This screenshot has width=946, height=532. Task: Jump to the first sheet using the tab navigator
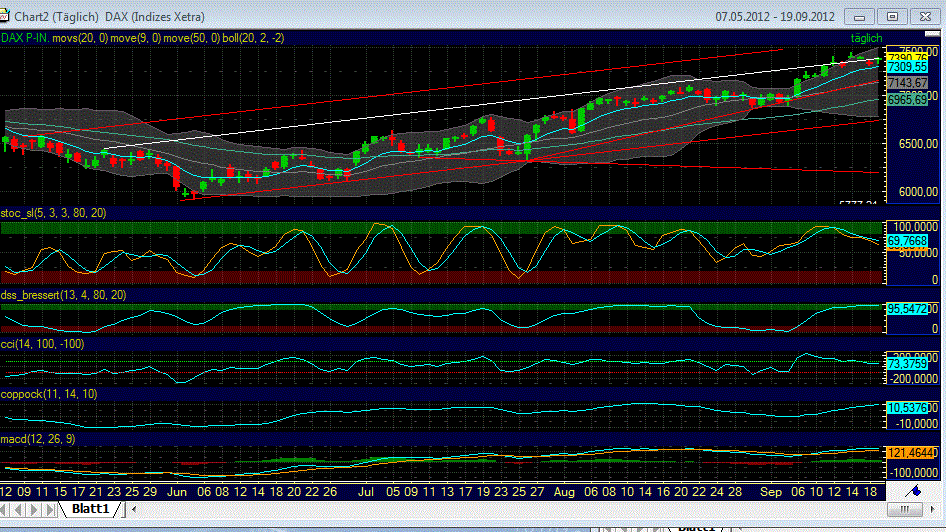click(x=5, y=510)
